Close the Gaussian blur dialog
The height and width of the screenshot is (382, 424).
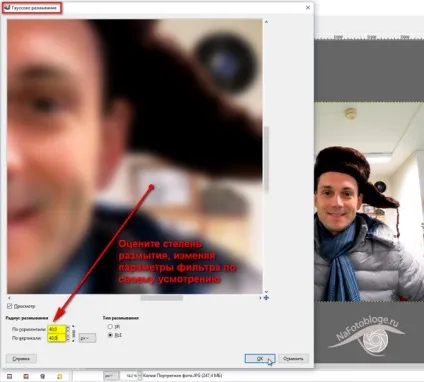[x=308, y=7]
